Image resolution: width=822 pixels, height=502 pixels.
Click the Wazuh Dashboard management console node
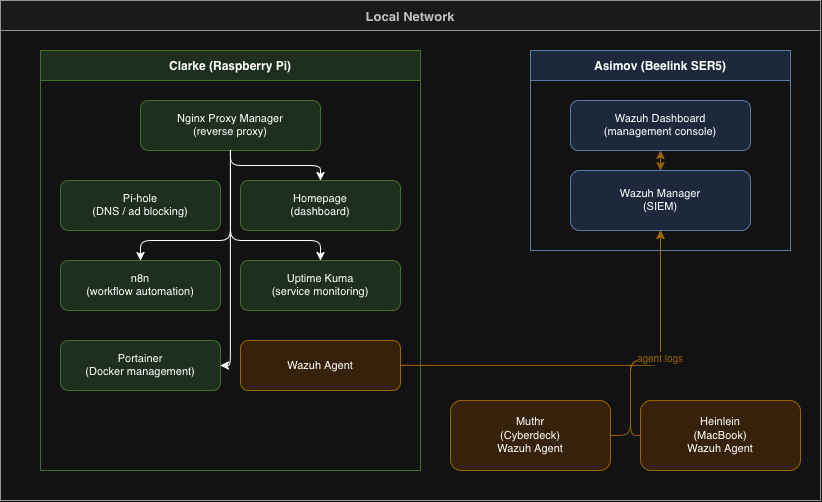660,125
